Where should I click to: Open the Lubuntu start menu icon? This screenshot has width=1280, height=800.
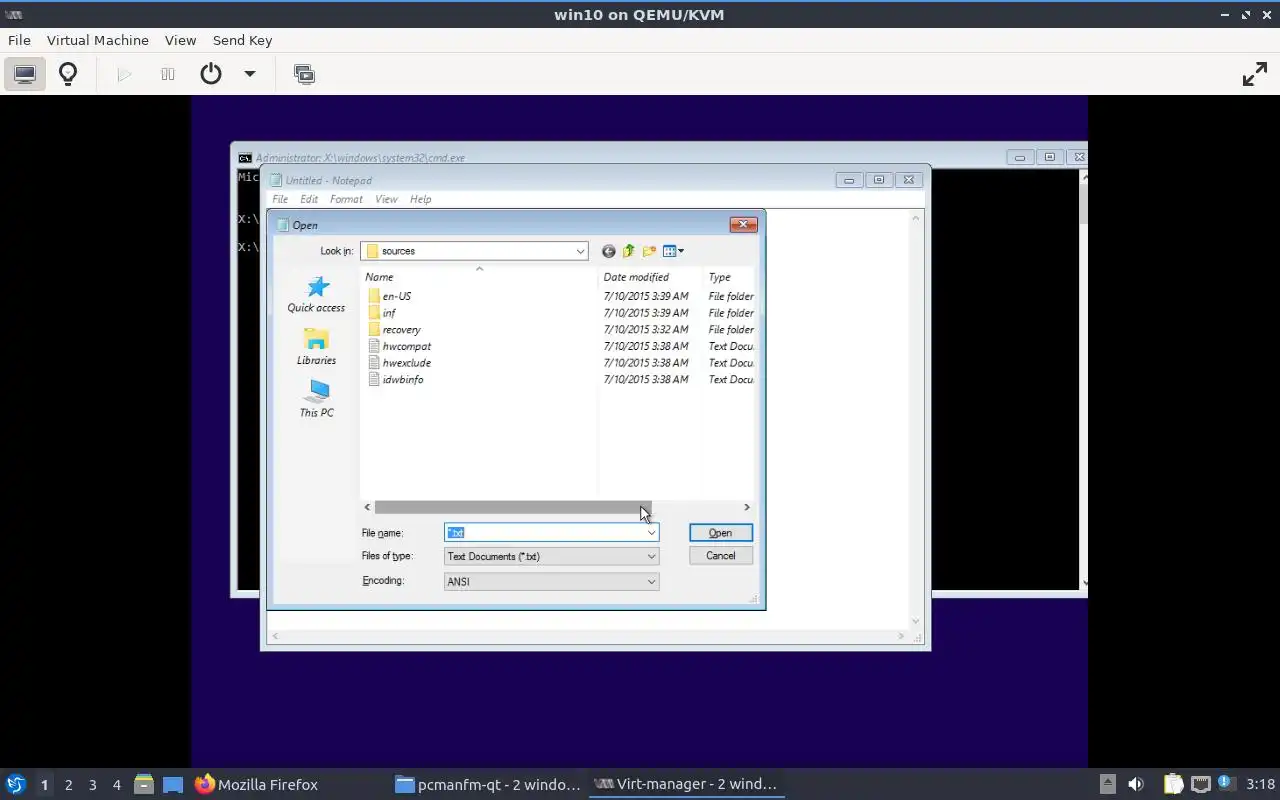click(15, 784)
